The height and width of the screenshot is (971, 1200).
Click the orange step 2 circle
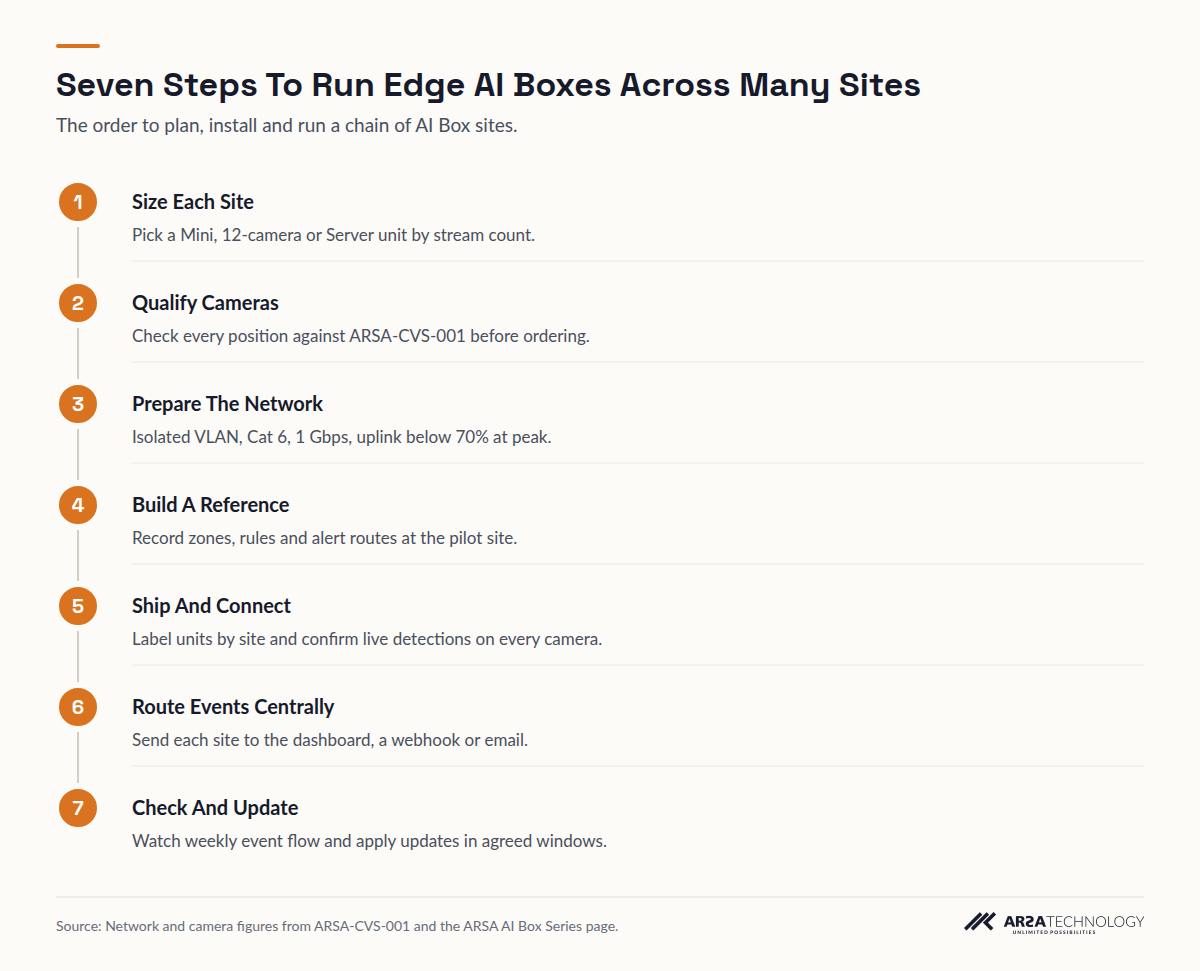coord(78,303)
